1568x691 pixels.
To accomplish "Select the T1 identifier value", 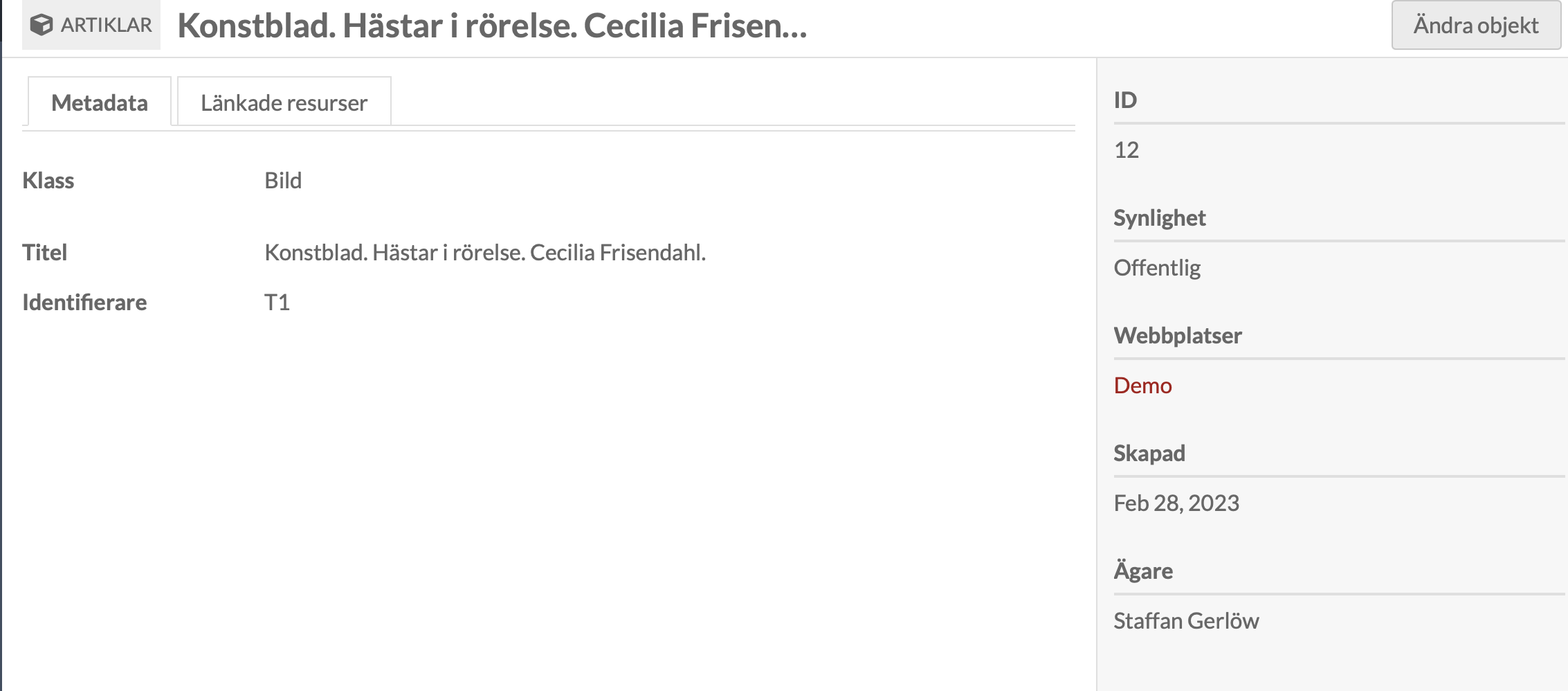I will [x=277, y=302].
